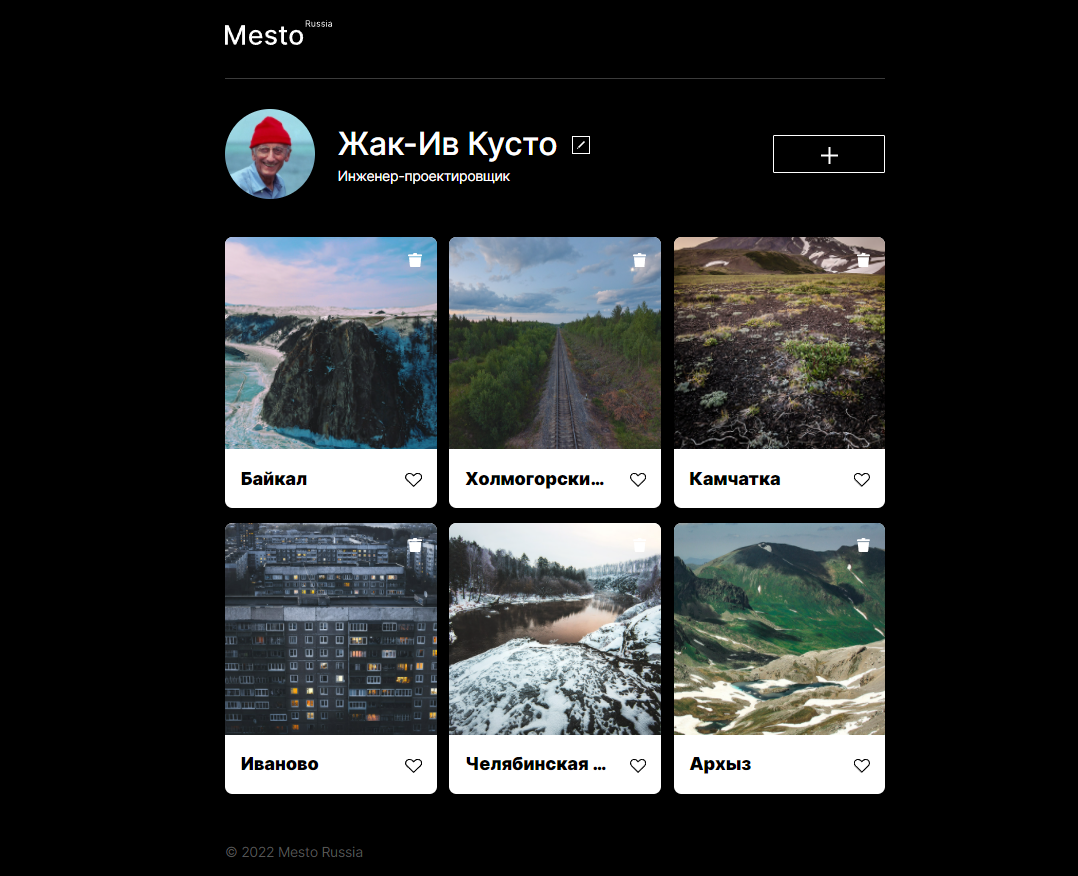Toggle the heart on Архыз card
The height and width of the screenshot is (876, 1078).
[862, 765]
